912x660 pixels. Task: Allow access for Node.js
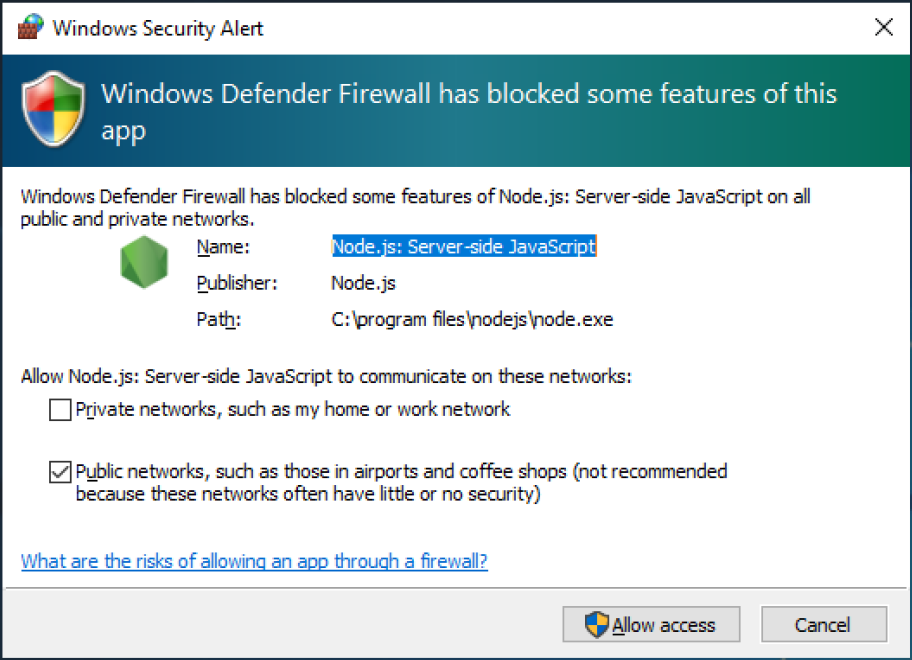651,625
